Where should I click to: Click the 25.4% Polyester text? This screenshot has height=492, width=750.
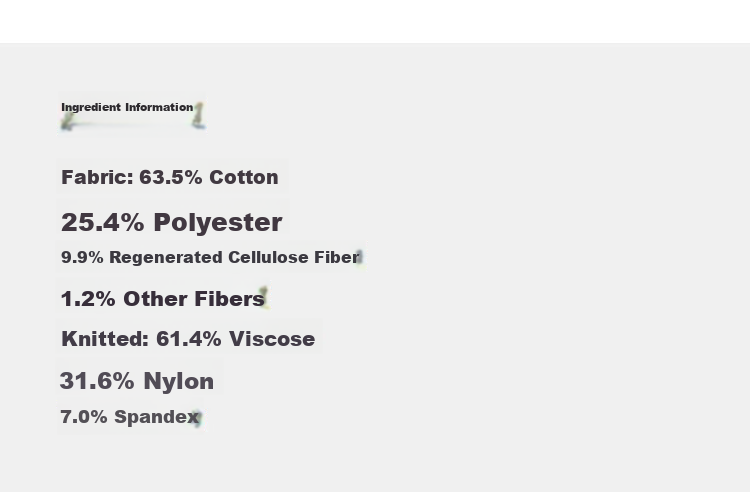(x=172, y=222)
